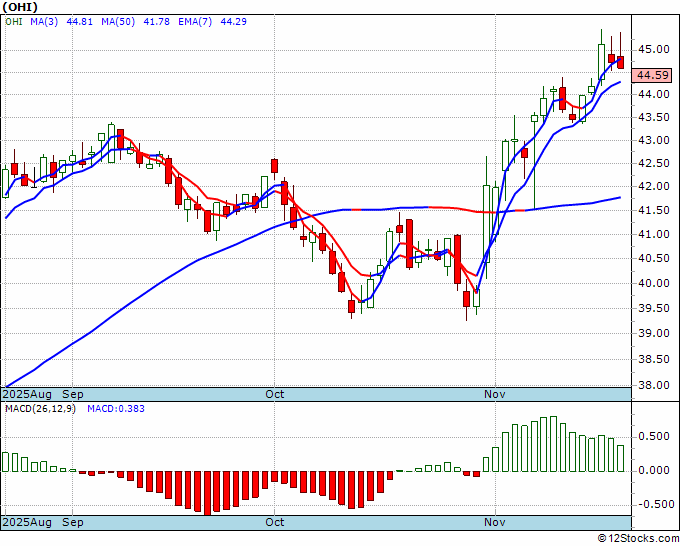Screen dimensions: 680x546
Task: Open the 12Stocks.com copyright link
Action: tap(638, 538)
